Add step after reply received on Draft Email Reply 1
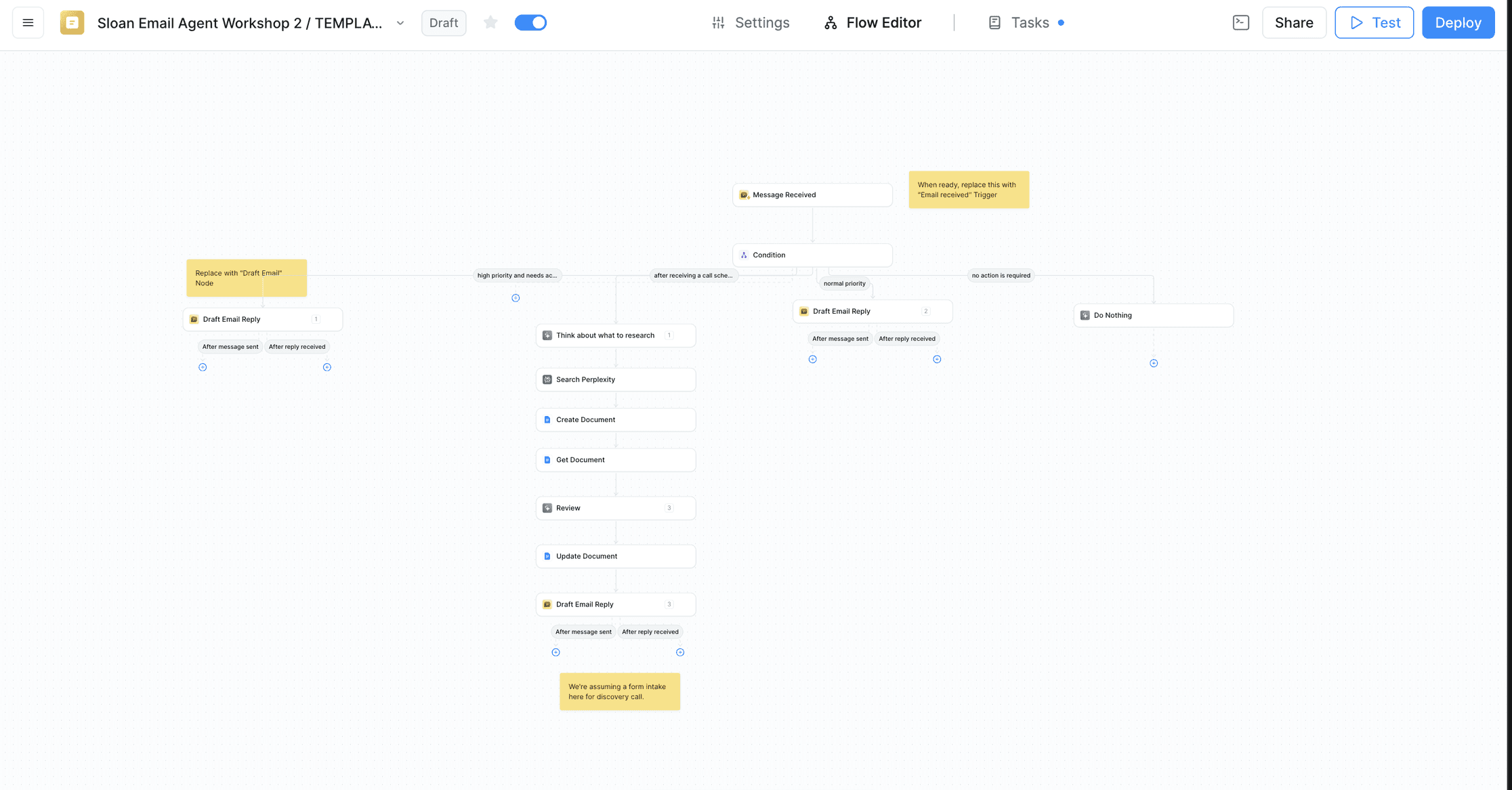 pyautogui.click(x=327, y=367)
